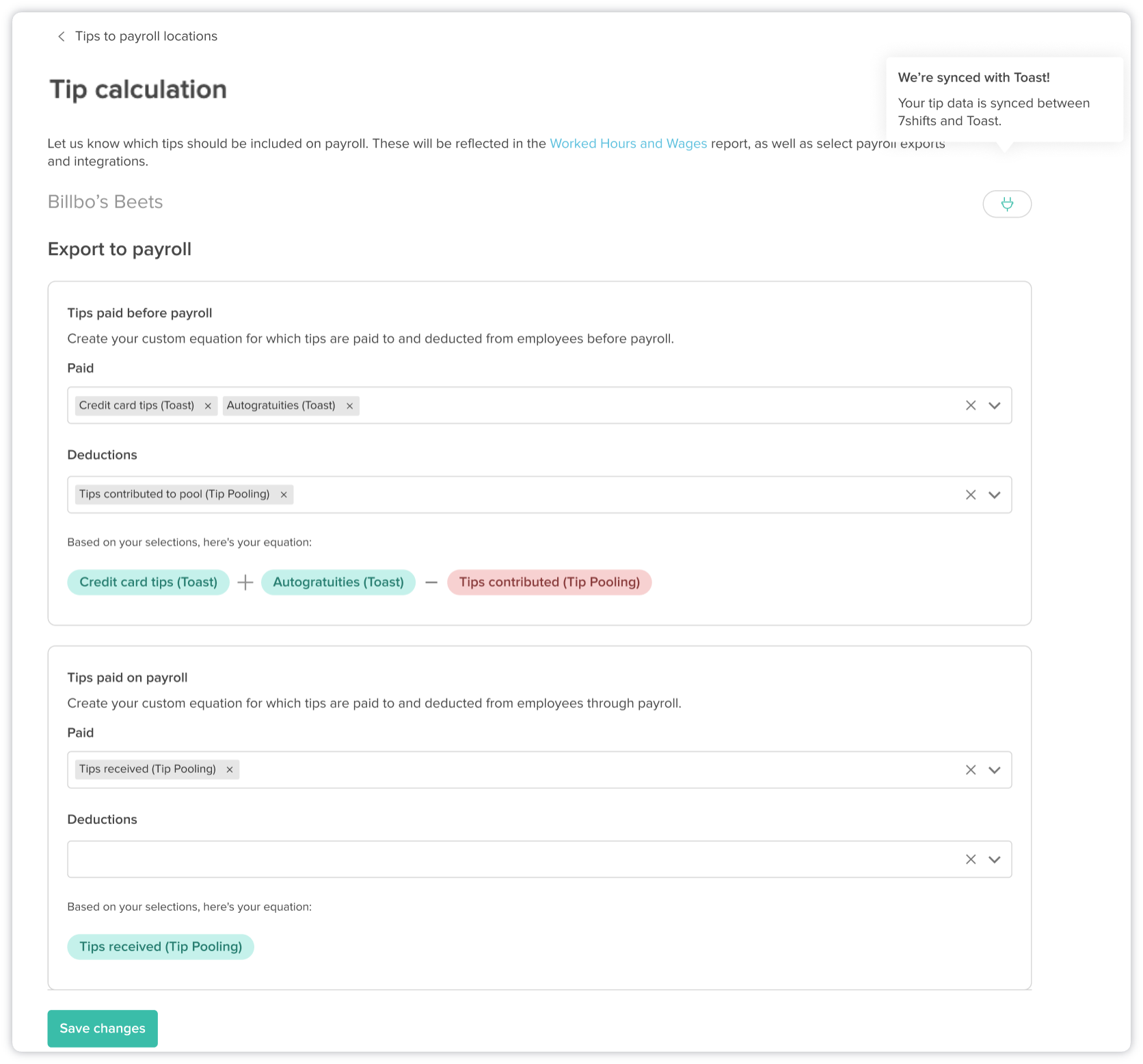Remove the Tips contributed to pool tag
The width and height of the screenshot is (1143, 1064).
tap(283, 494)
